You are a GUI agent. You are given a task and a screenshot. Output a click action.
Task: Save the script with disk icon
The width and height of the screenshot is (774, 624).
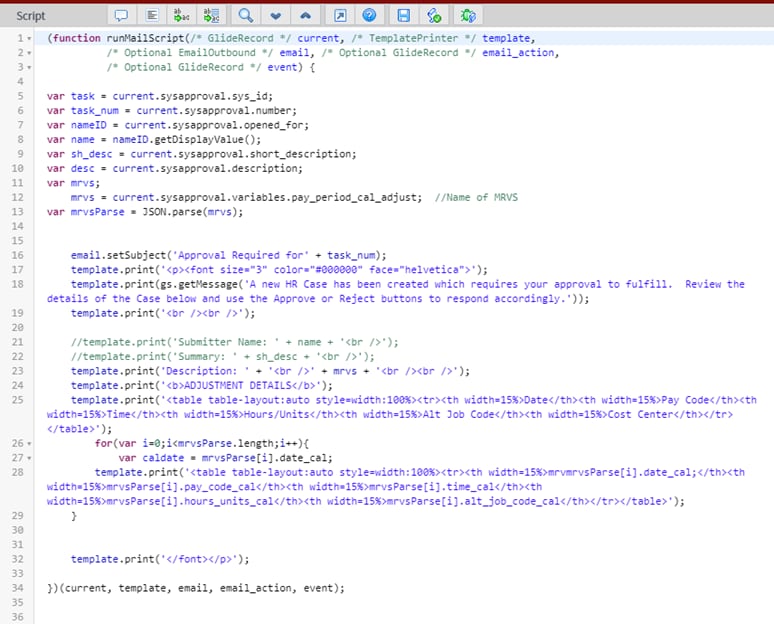(403, 15)
